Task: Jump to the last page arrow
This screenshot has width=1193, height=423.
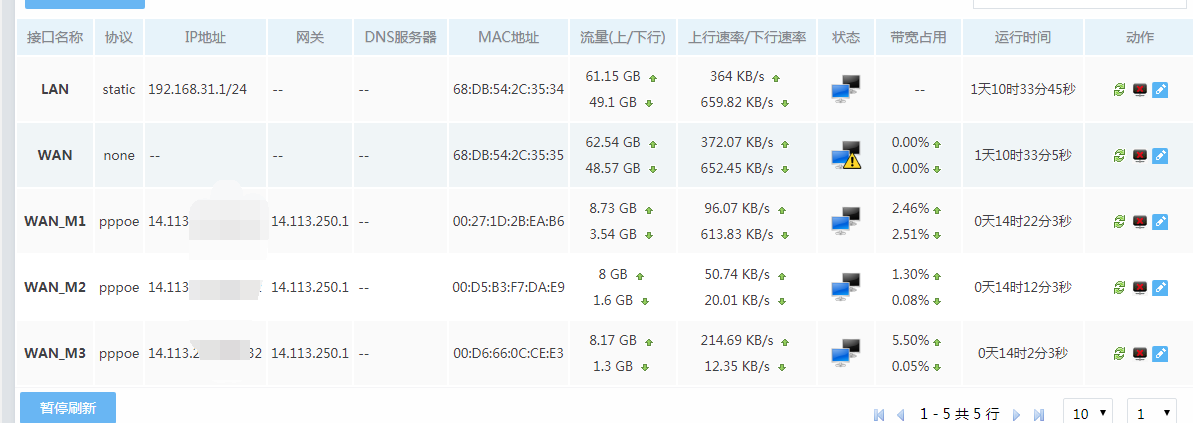Action: [x=1039, y=415]
